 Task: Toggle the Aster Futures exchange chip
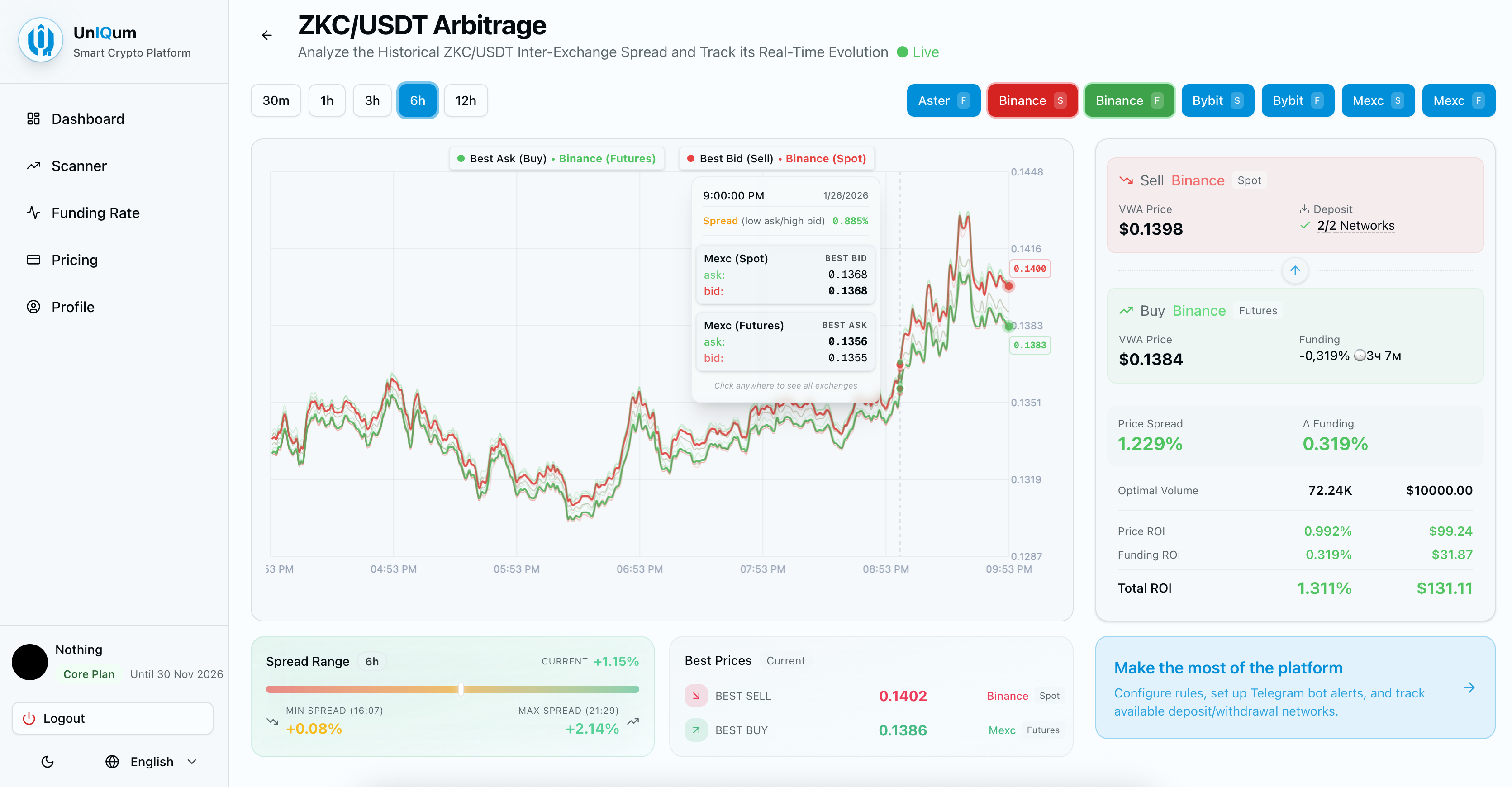click(x=943, y=100)
